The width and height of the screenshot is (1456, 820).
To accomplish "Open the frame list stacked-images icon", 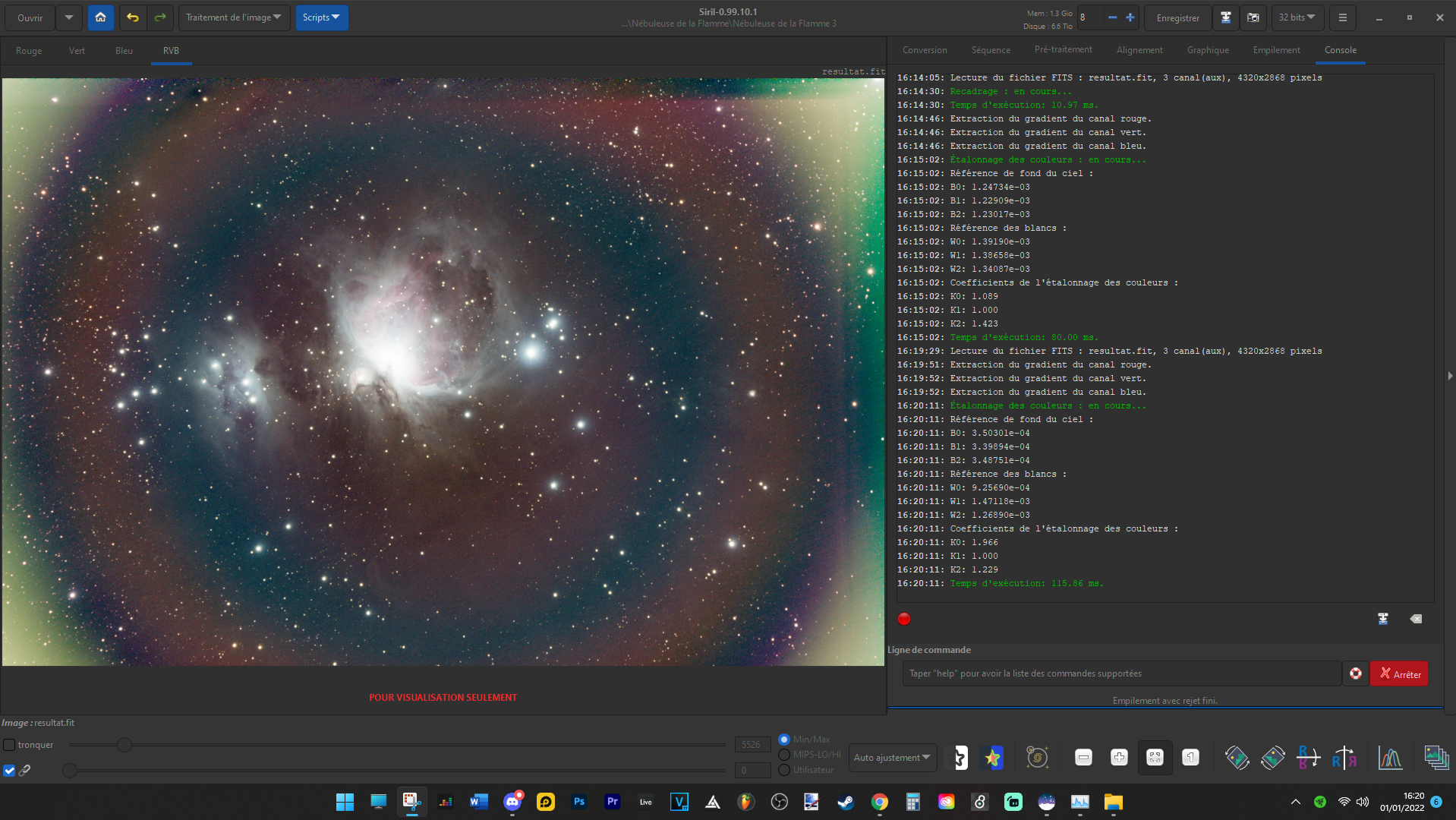I will click(1436, 758).
